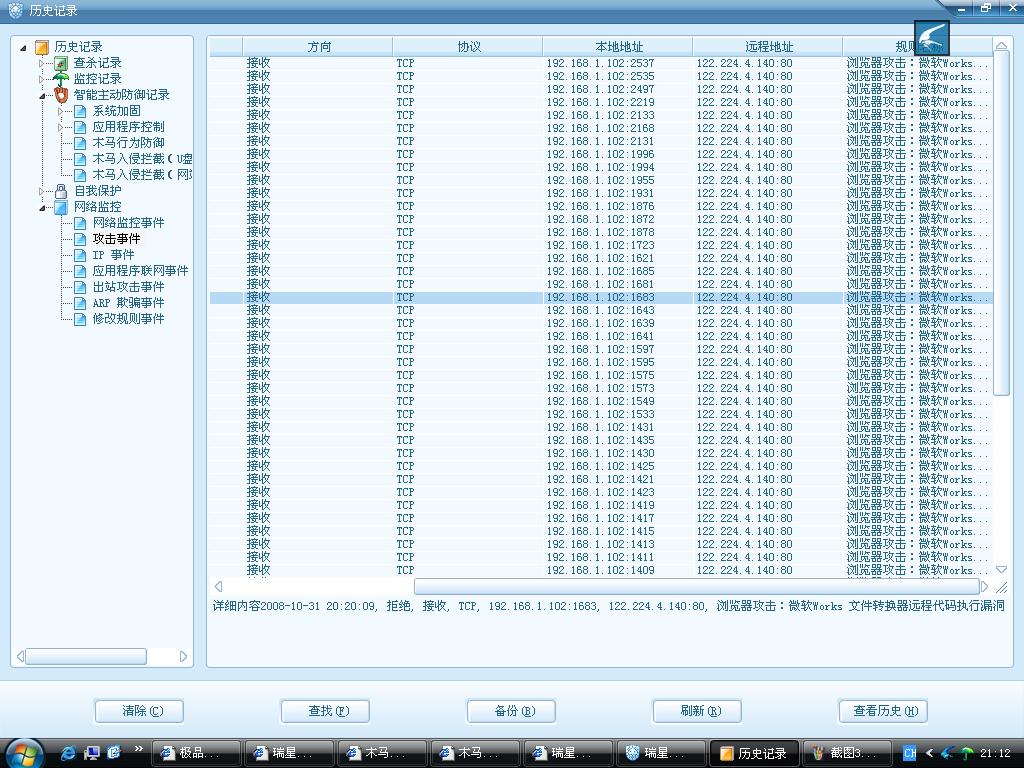Collapse the 网络监控 node

click(x=42, y=208)
